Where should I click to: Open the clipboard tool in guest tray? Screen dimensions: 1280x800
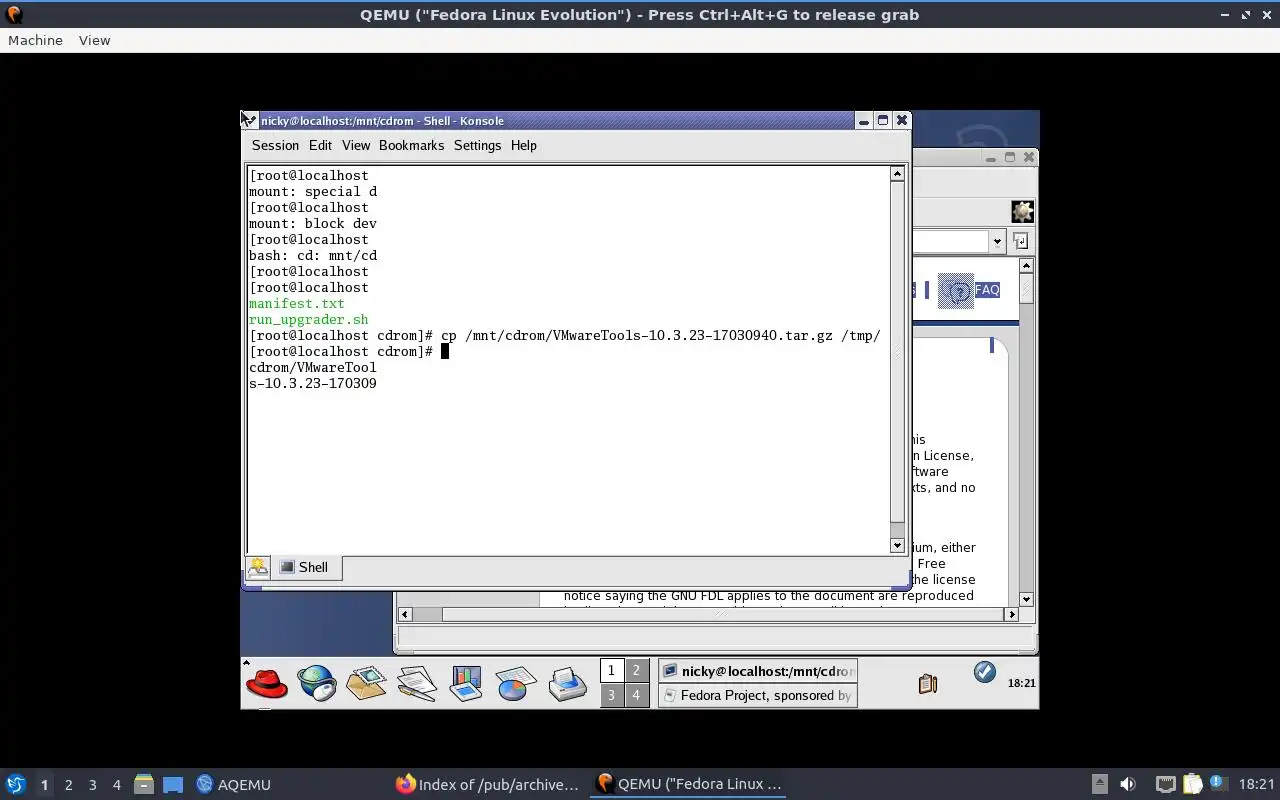click(928, 684)
